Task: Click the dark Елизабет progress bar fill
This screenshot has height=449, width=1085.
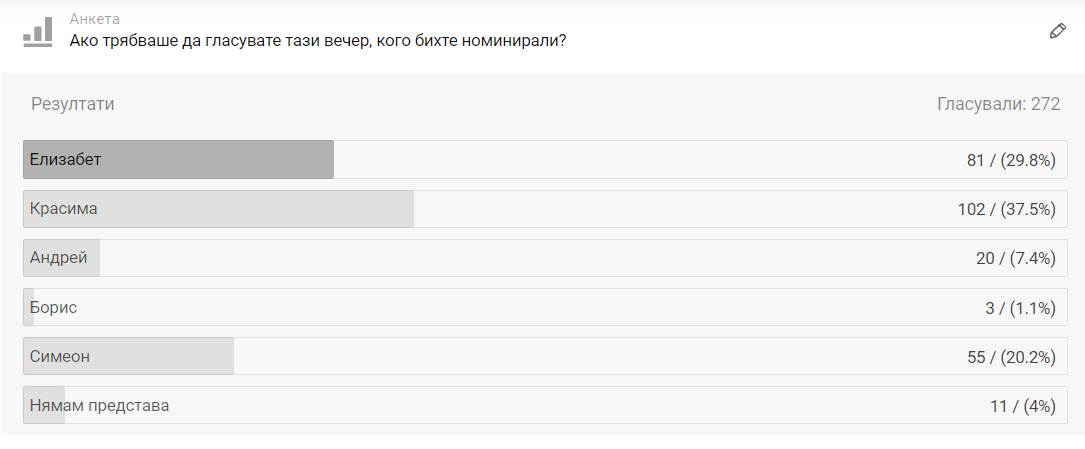Action: pyautogui.click(x=179, y=160)
